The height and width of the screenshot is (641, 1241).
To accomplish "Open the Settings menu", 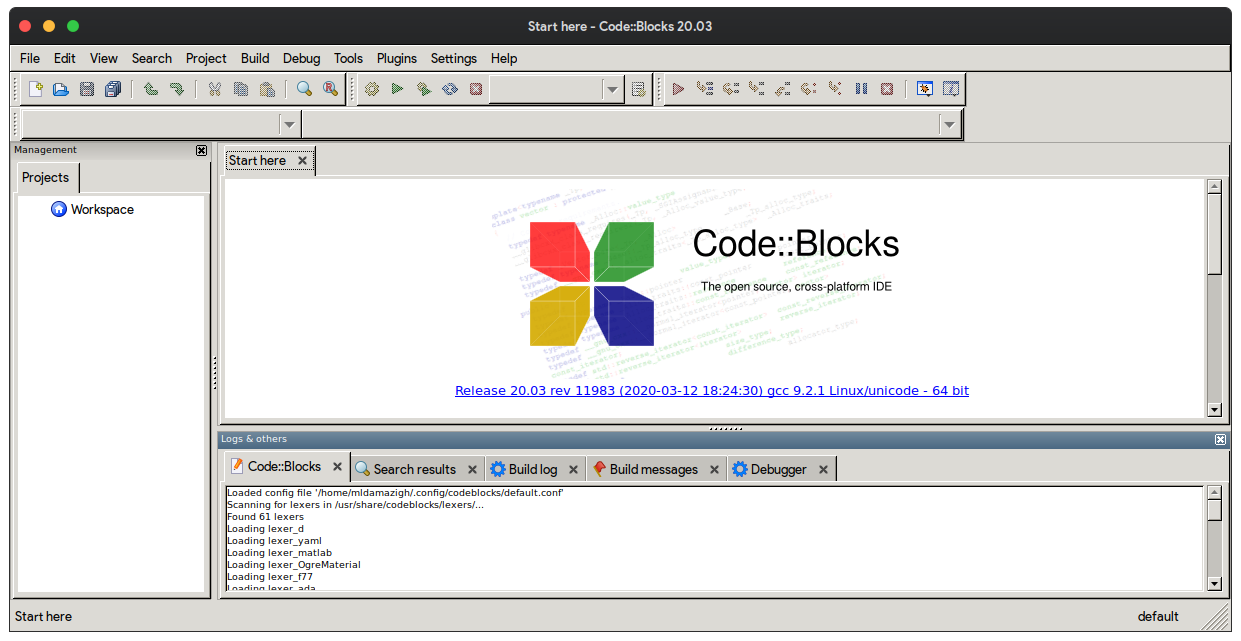I will coord(453,58).
